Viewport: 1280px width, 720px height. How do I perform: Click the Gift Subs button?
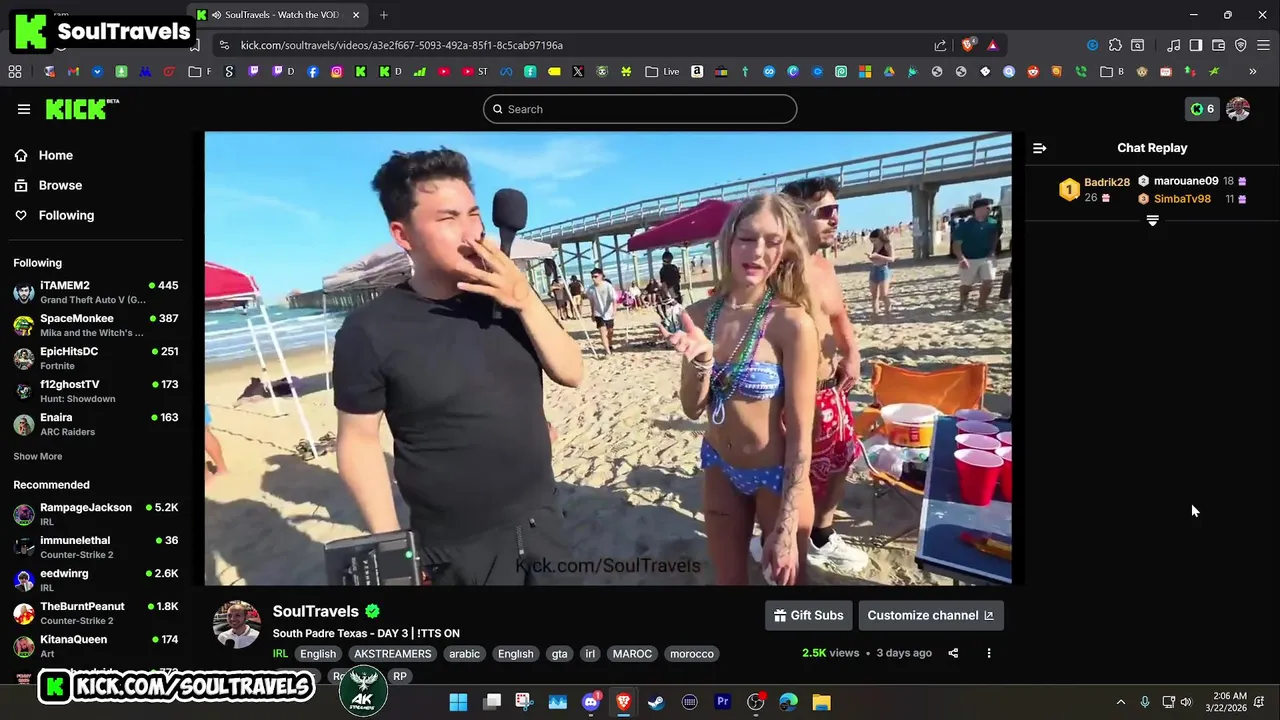click(808, 615)
